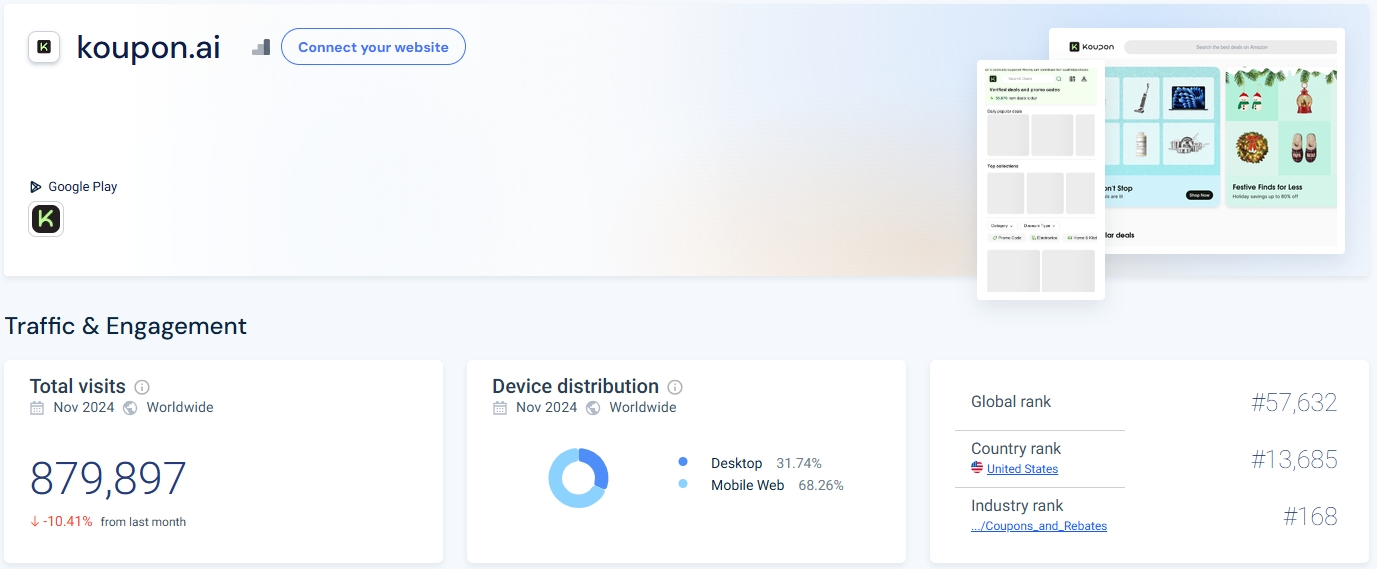Click Nov 2024 in Total visits card

point(84,408)
